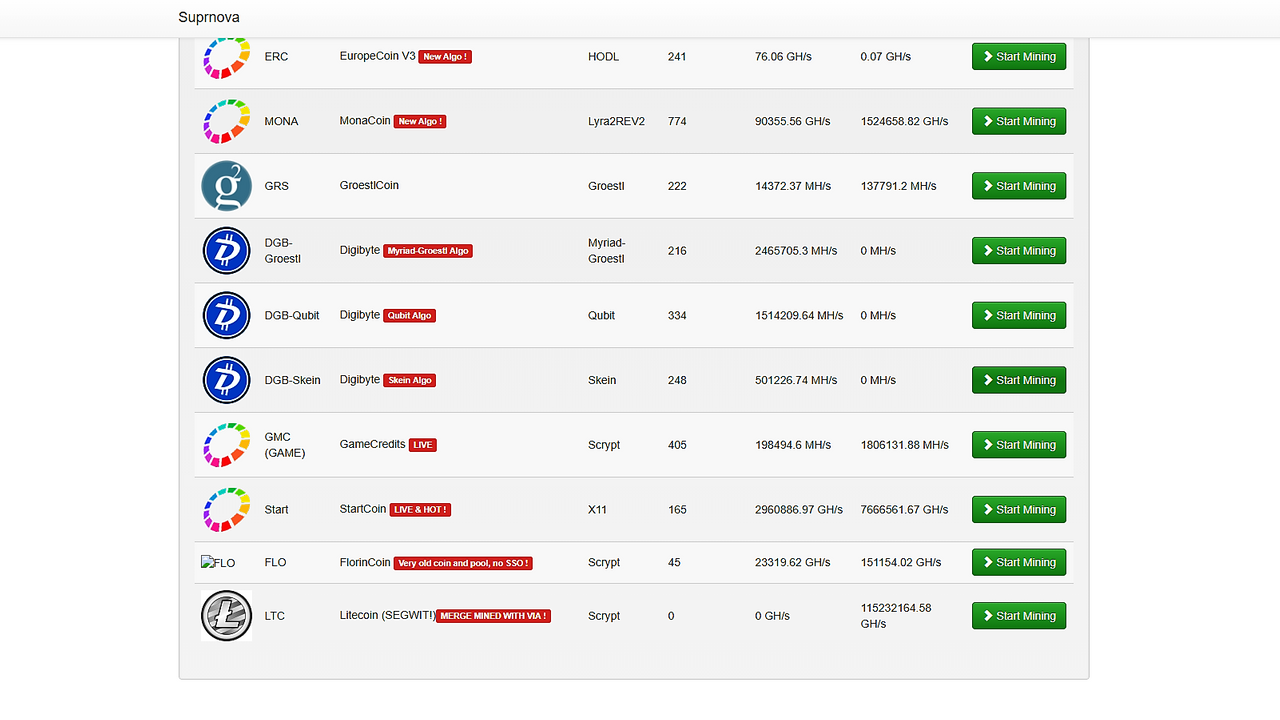The height and width of the screenshot is (720, 1280).
Task: Click the LIVE & HOT badge on StartCoin
Action: [x=419, y=509]
